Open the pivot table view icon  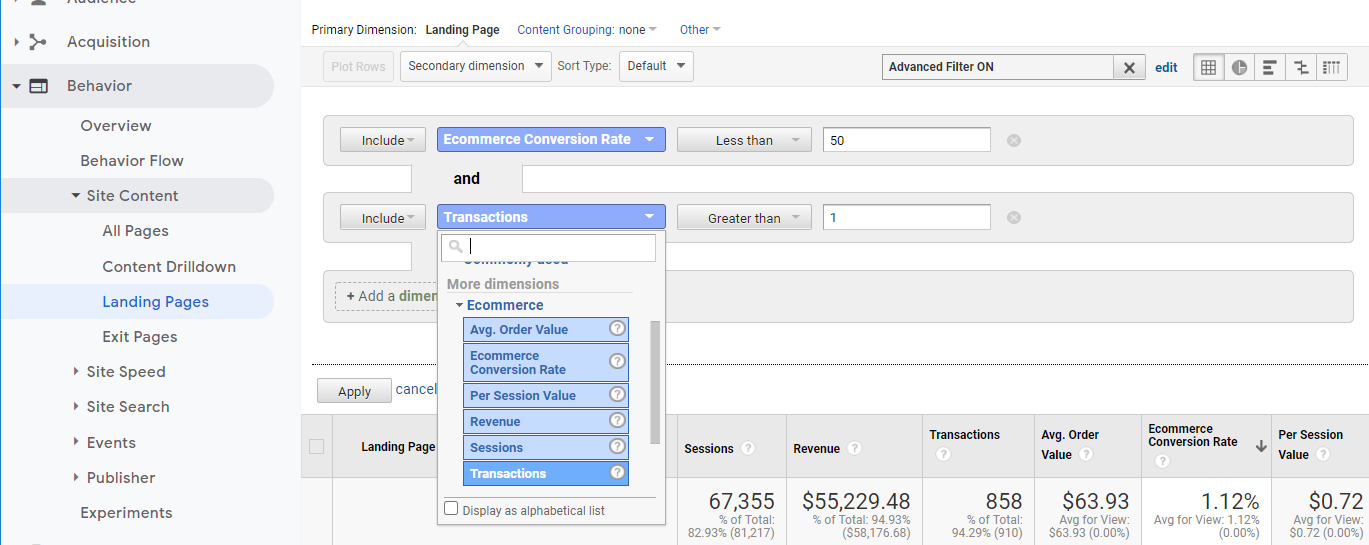click(1331, 67)
